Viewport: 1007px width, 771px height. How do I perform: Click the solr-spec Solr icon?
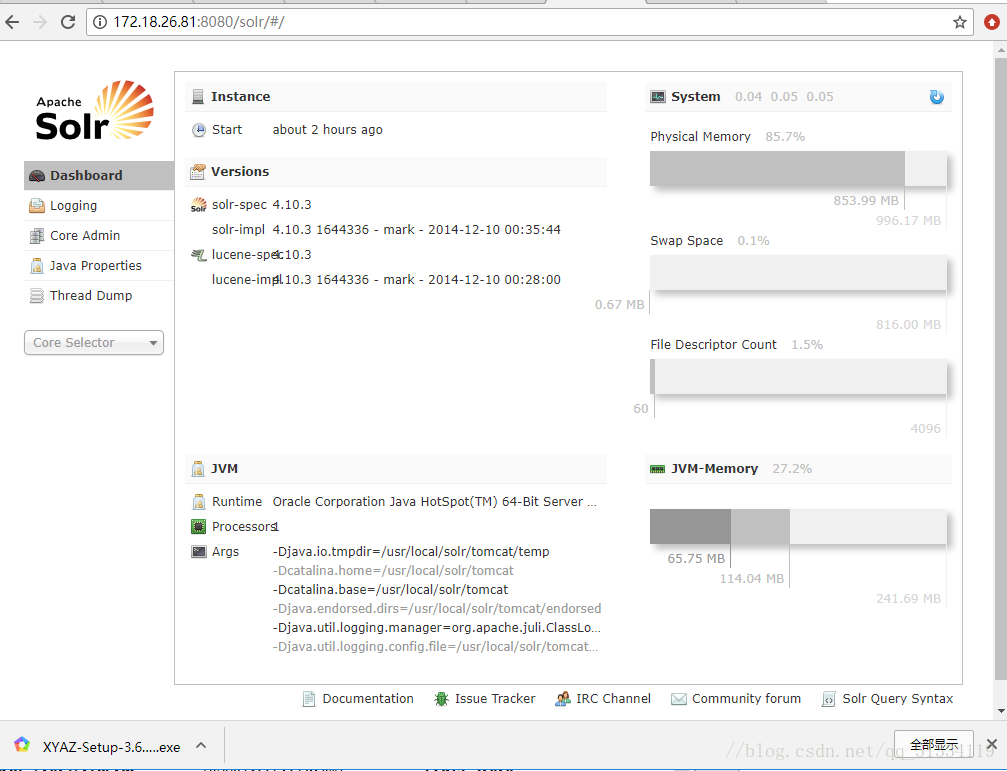pyautogui.click(x=198, y=205)
